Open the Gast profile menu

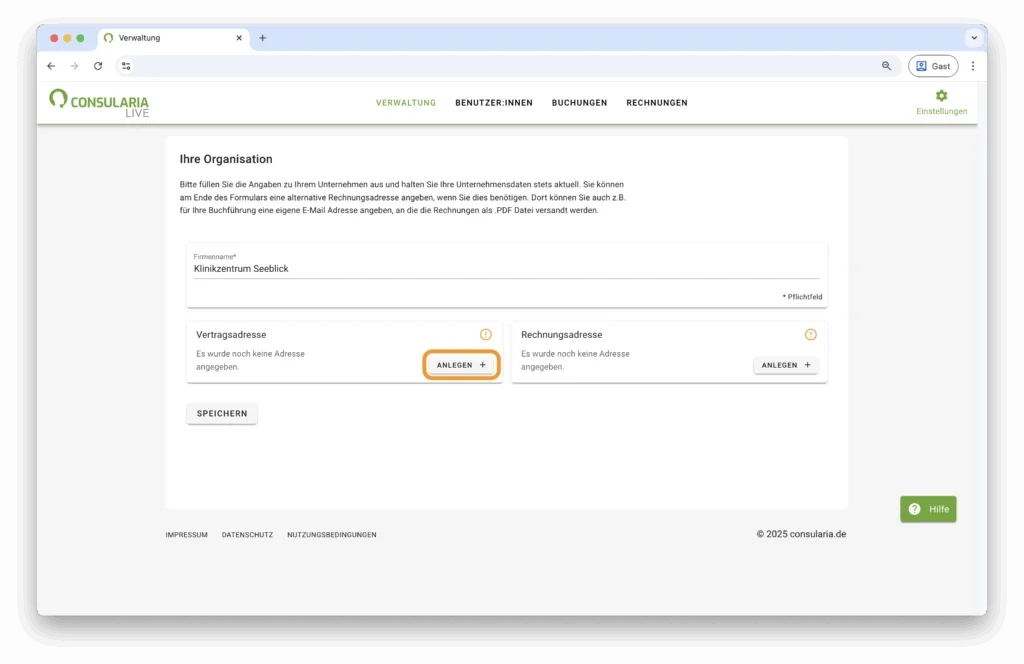coord(932,66)
